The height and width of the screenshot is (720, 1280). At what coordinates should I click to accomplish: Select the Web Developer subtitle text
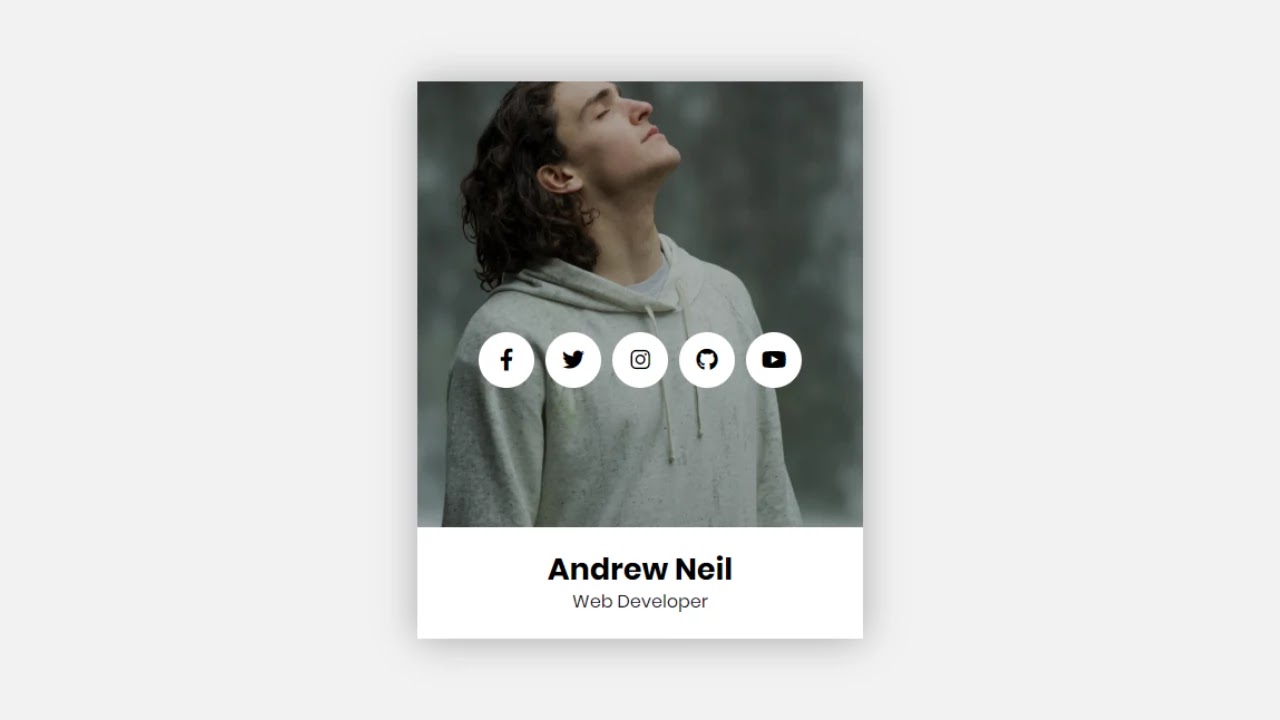[640, 601]
